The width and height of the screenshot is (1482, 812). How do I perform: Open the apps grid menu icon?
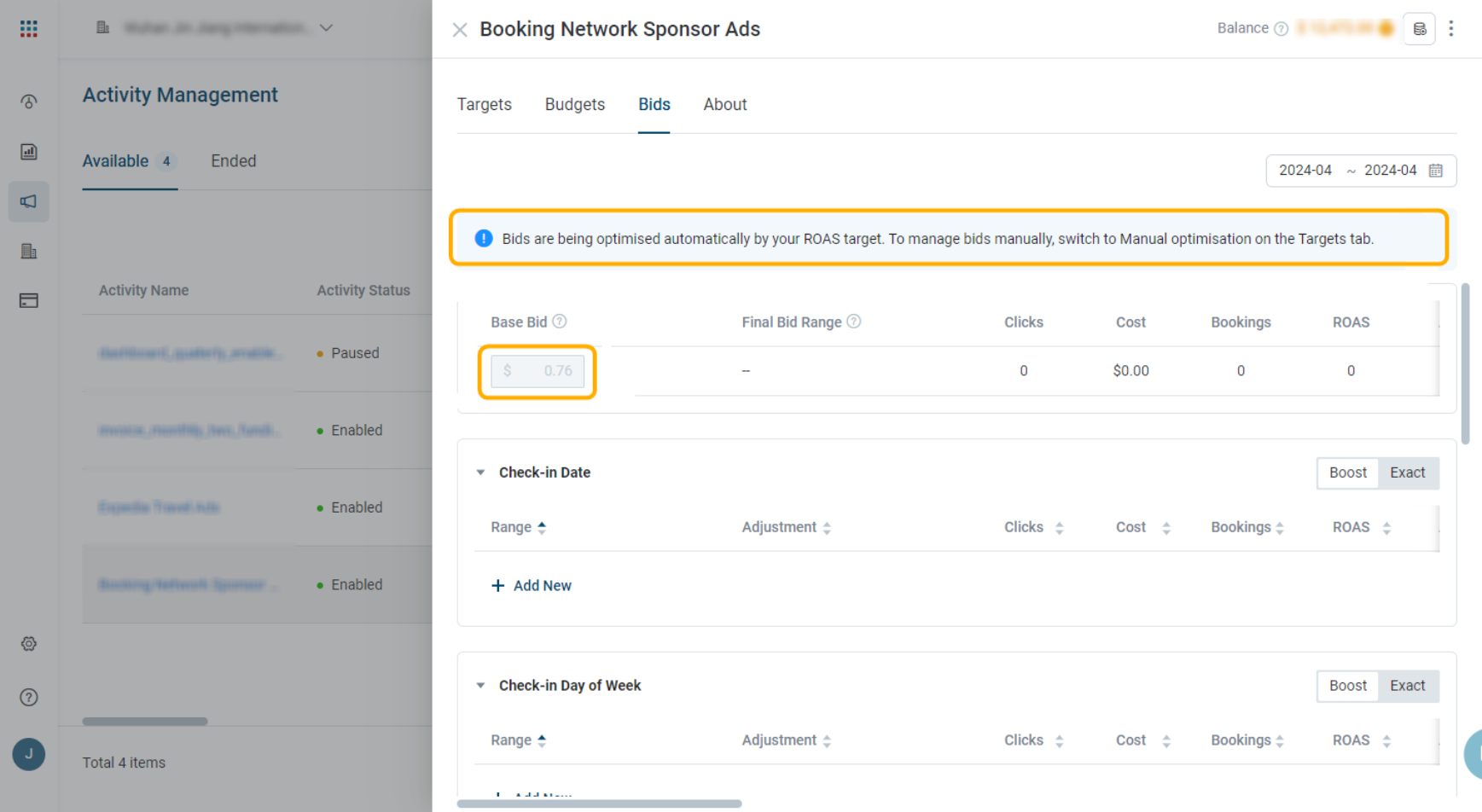click(29, 28)
